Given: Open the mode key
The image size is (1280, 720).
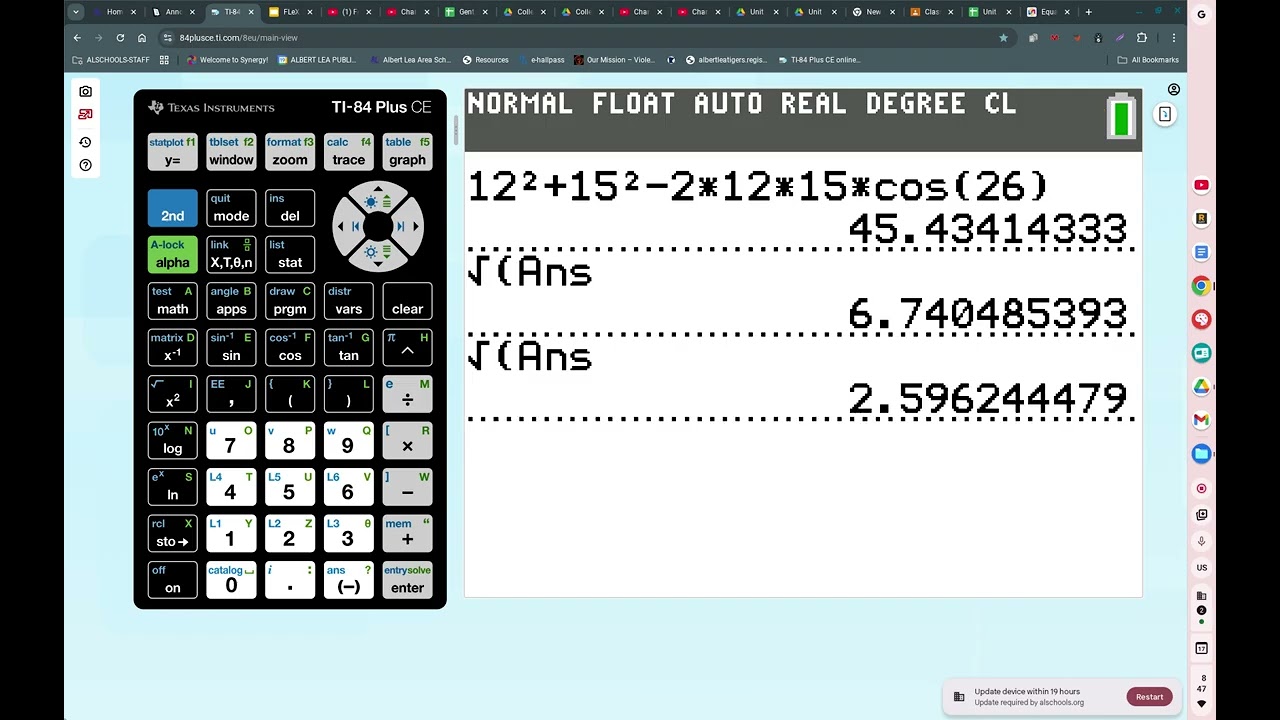Looking at the screenshot, I should (231, 208).
